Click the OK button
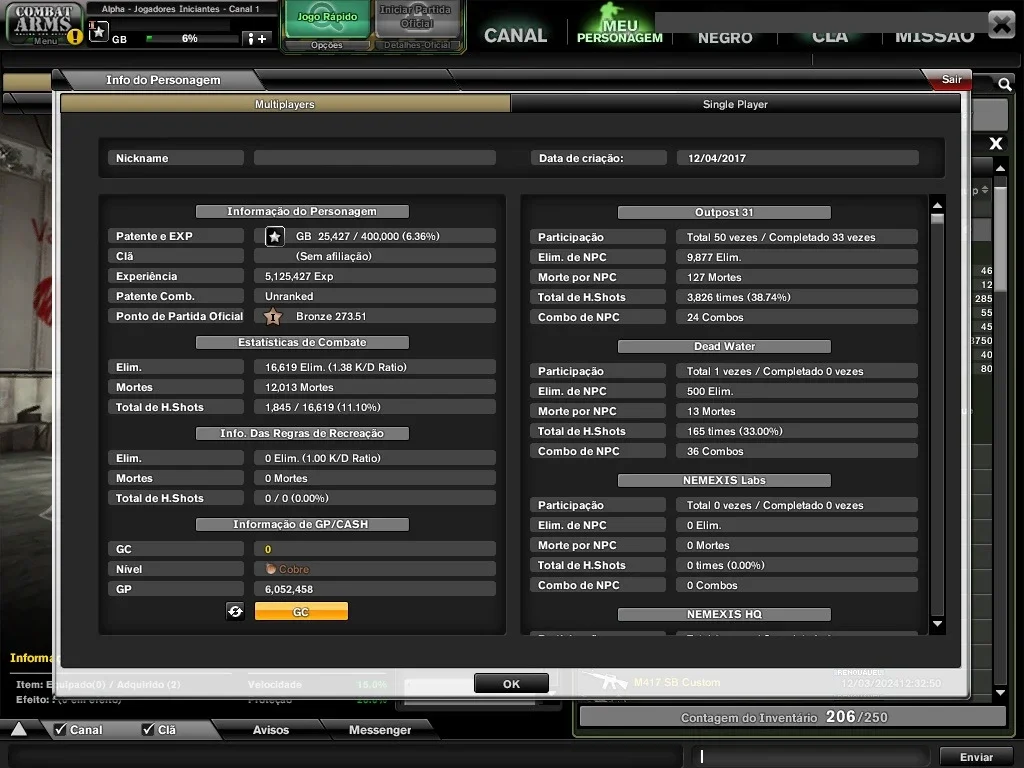 coord(511,684)
